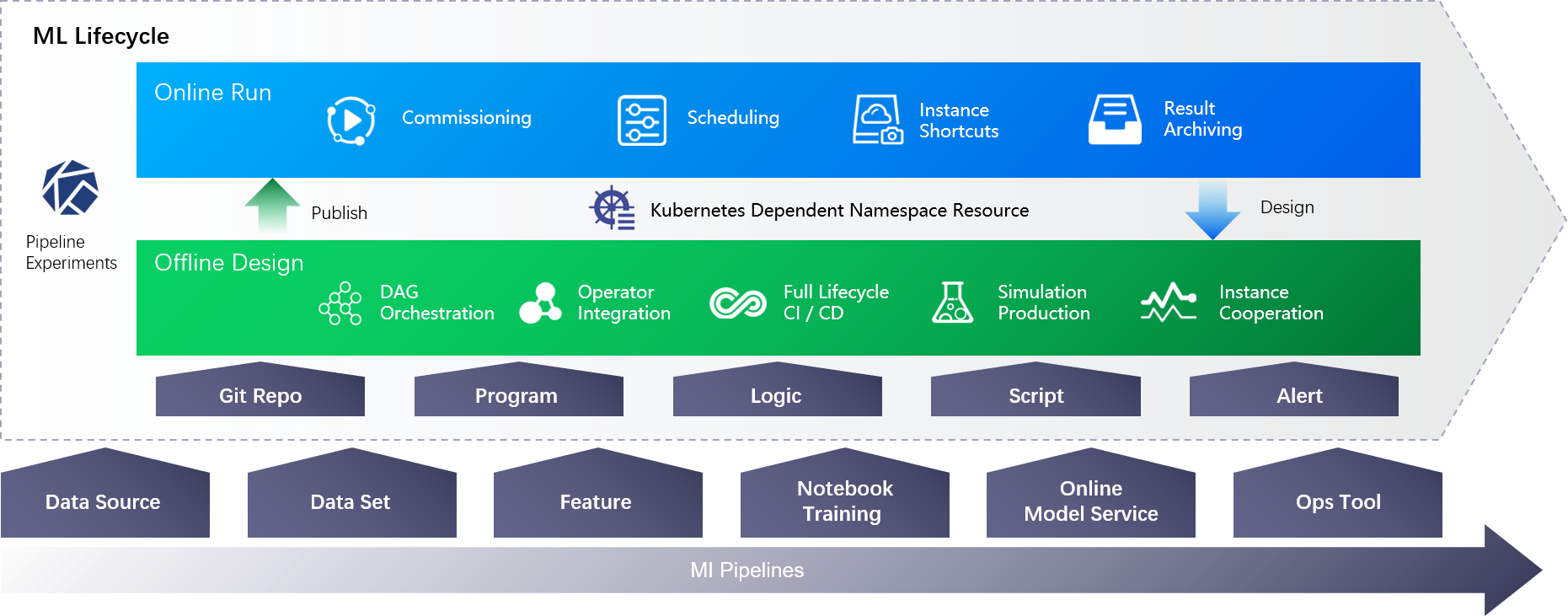Open the Ops Tool block
Viewport: 1568px width, 616px height.
coord(1338,493)
